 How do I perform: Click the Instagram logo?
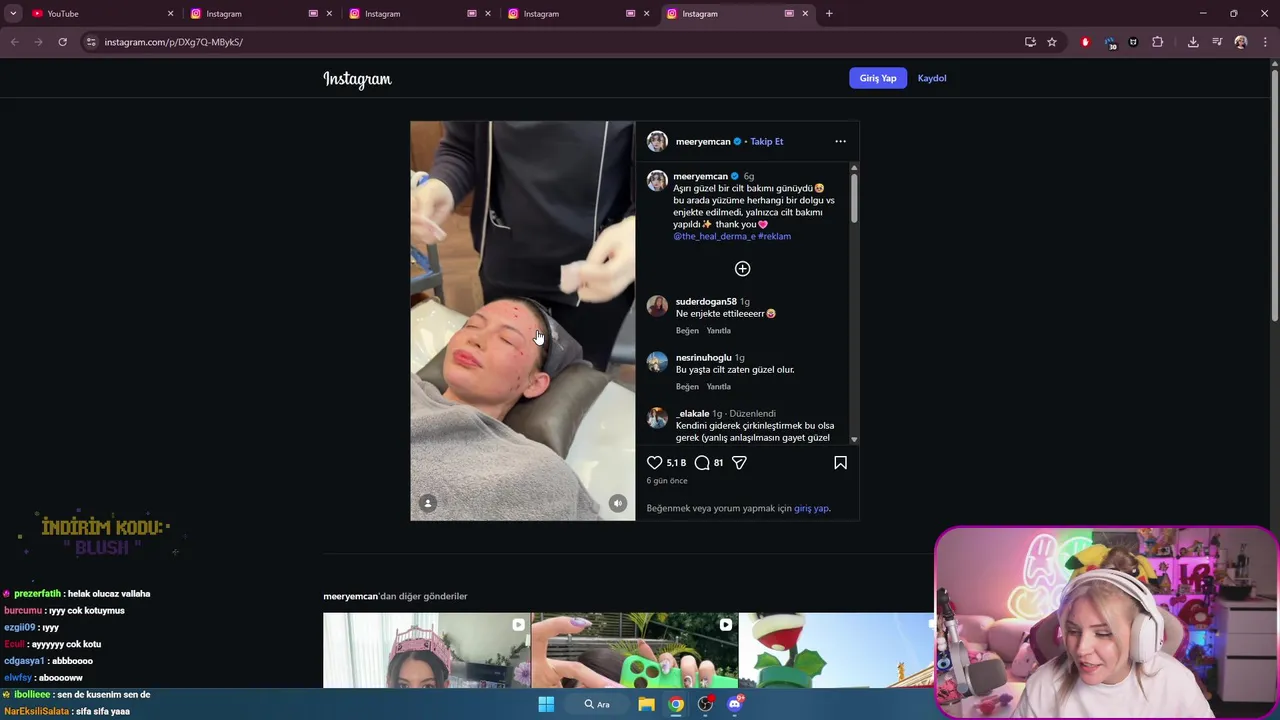tap(357, 79)
